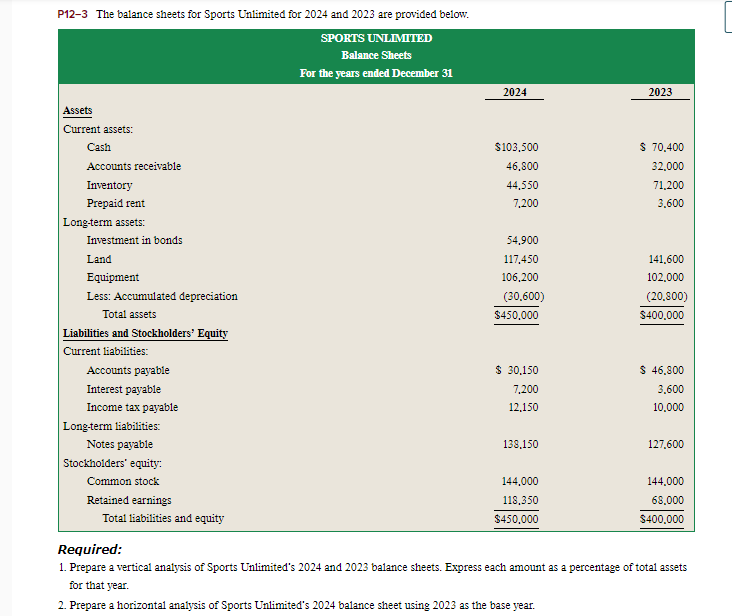Click the Interest payable row label
Viewport: 732px width, 616px height.
(124, 389)
